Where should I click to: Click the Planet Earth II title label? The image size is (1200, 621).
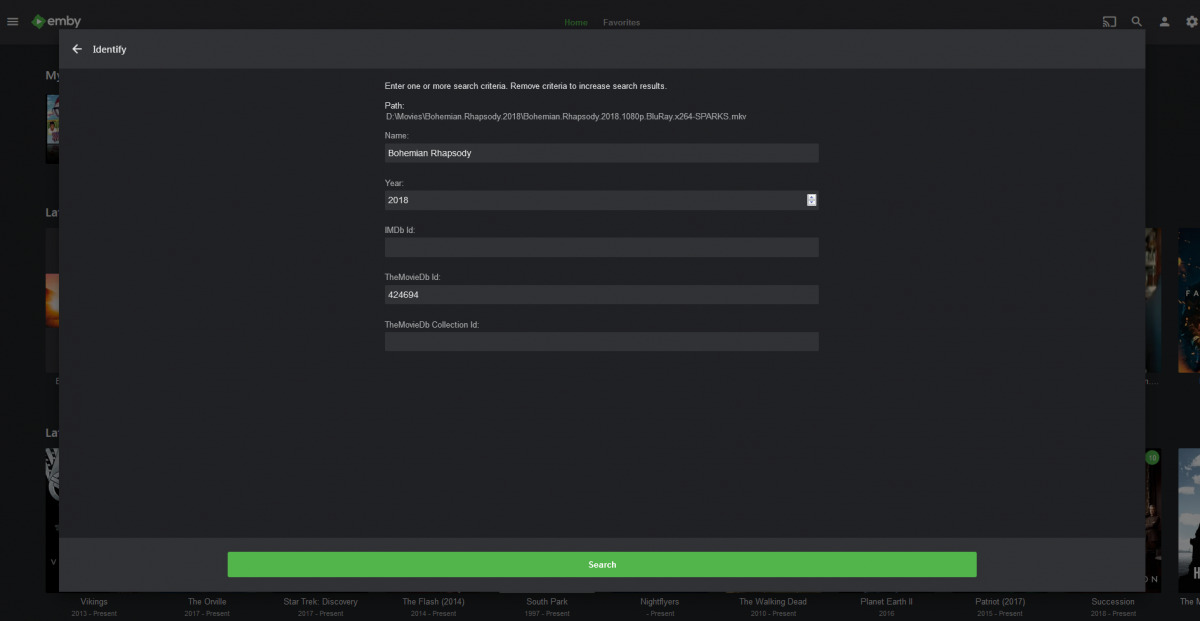[x=886, y=602]
